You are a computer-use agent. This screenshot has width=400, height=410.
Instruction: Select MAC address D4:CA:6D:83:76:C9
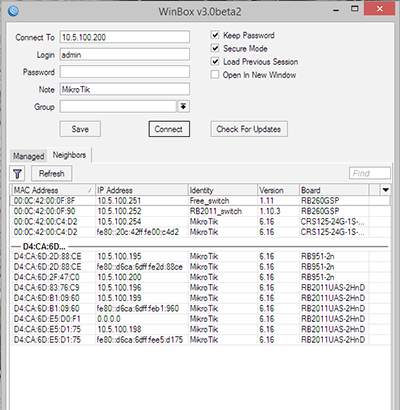pos(47,288)
